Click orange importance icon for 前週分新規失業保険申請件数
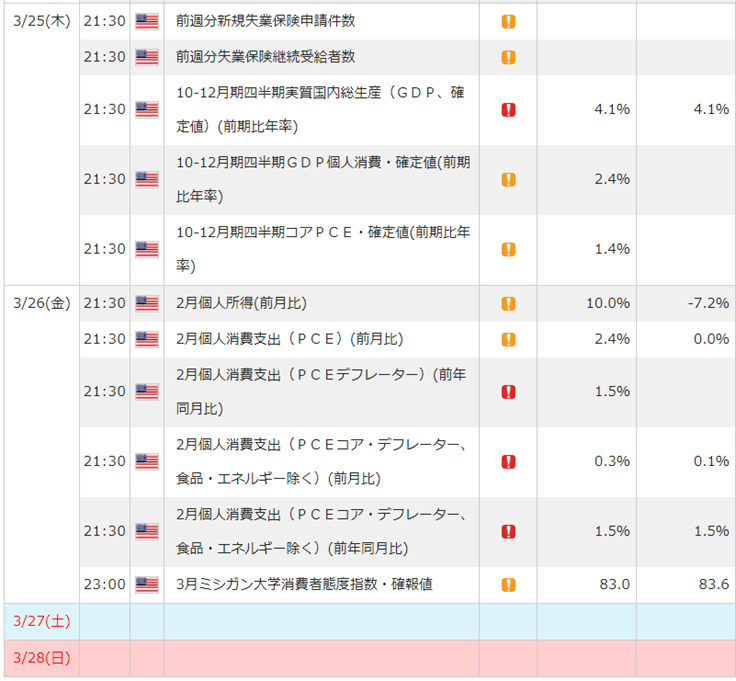The image size is (736, 681). click(508, 22)
